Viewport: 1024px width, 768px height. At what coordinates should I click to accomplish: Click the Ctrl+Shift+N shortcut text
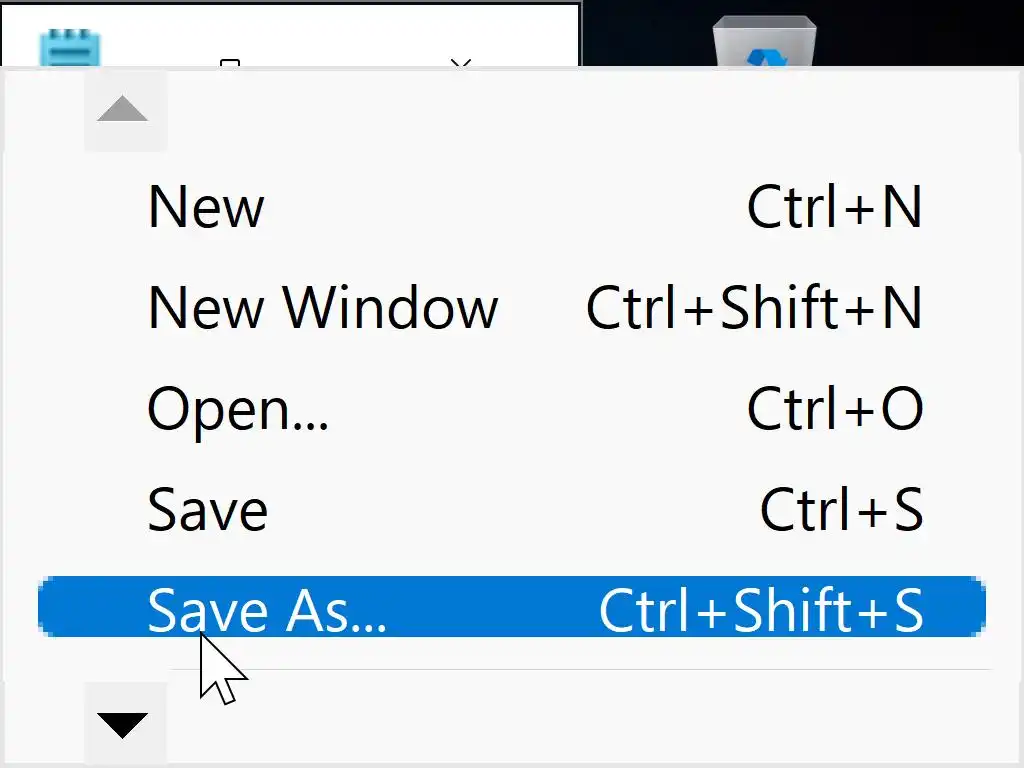[754, 307]
